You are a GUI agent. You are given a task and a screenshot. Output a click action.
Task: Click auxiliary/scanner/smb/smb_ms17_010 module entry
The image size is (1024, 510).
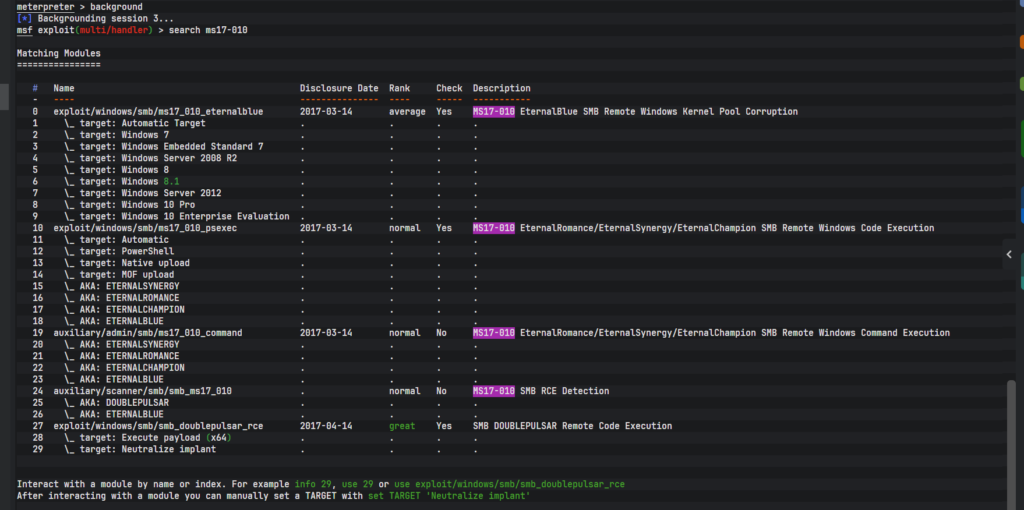pyautogui.click(x=142, y=391)
